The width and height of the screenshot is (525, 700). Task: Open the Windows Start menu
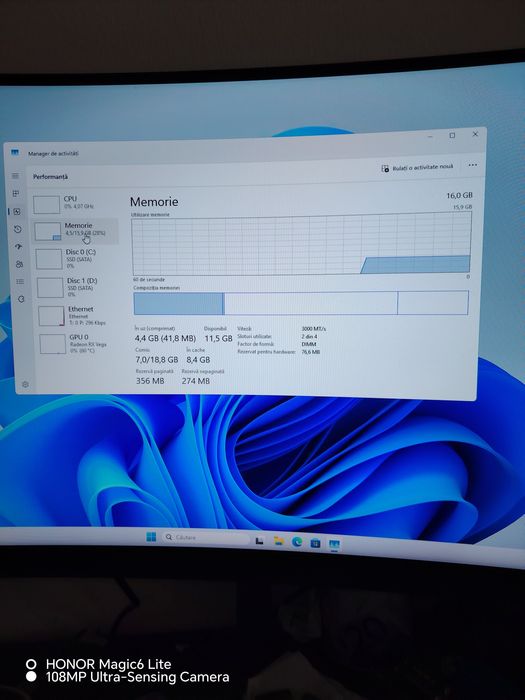click(x=151, y=537)
